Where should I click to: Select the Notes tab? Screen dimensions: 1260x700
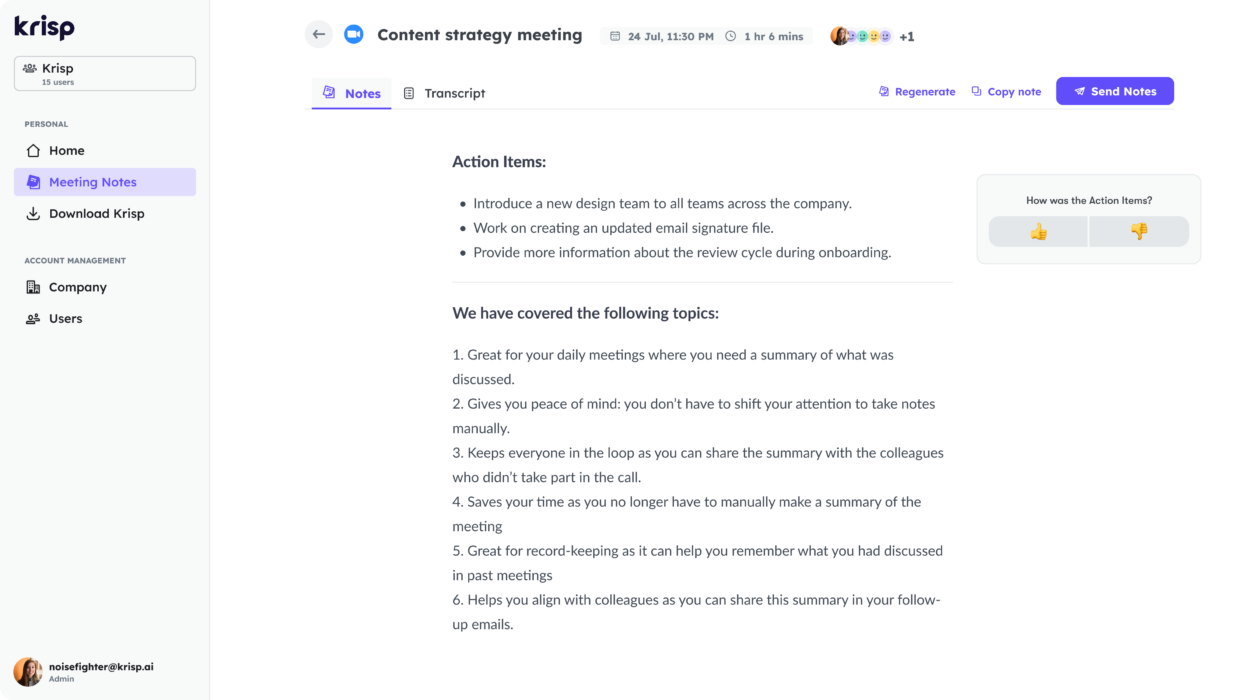(352, 93)
